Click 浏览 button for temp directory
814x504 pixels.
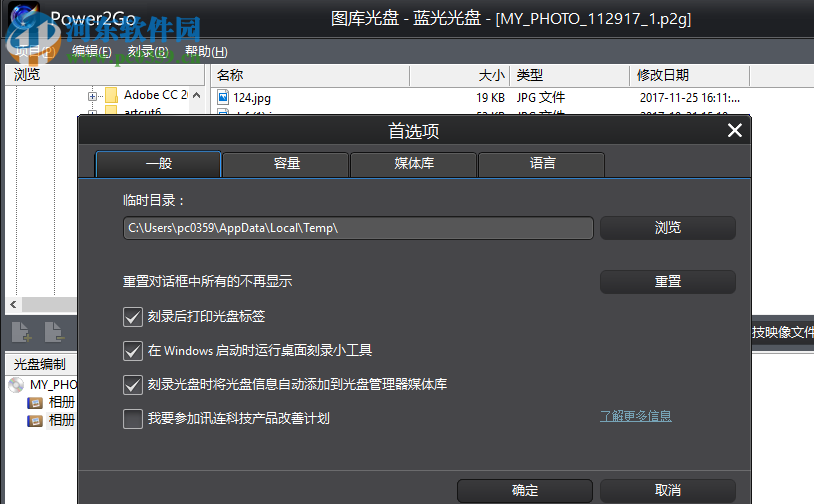[668, 228]
